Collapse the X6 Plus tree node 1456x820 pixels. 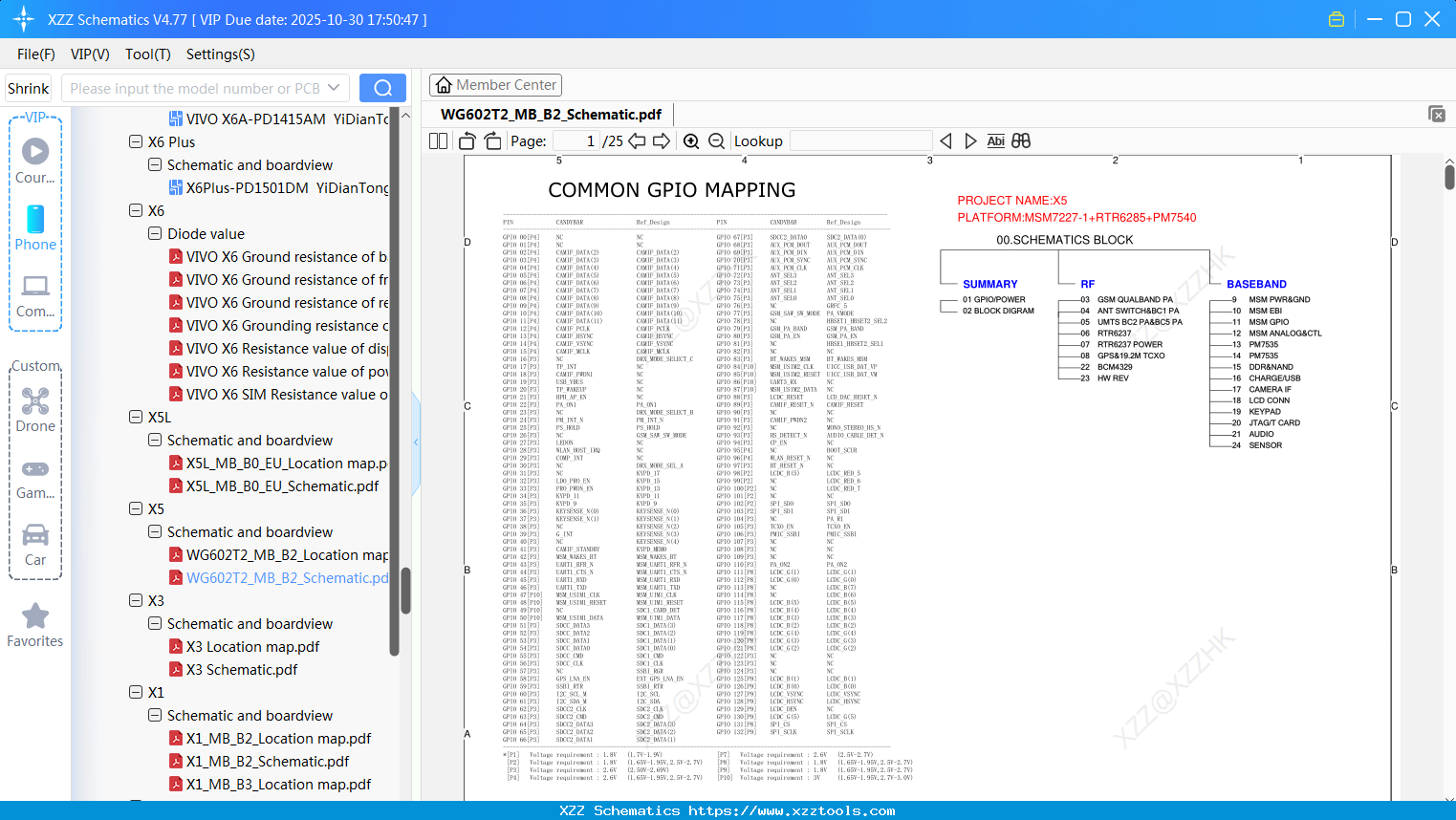pyautogui.click(x=135, y=141)
